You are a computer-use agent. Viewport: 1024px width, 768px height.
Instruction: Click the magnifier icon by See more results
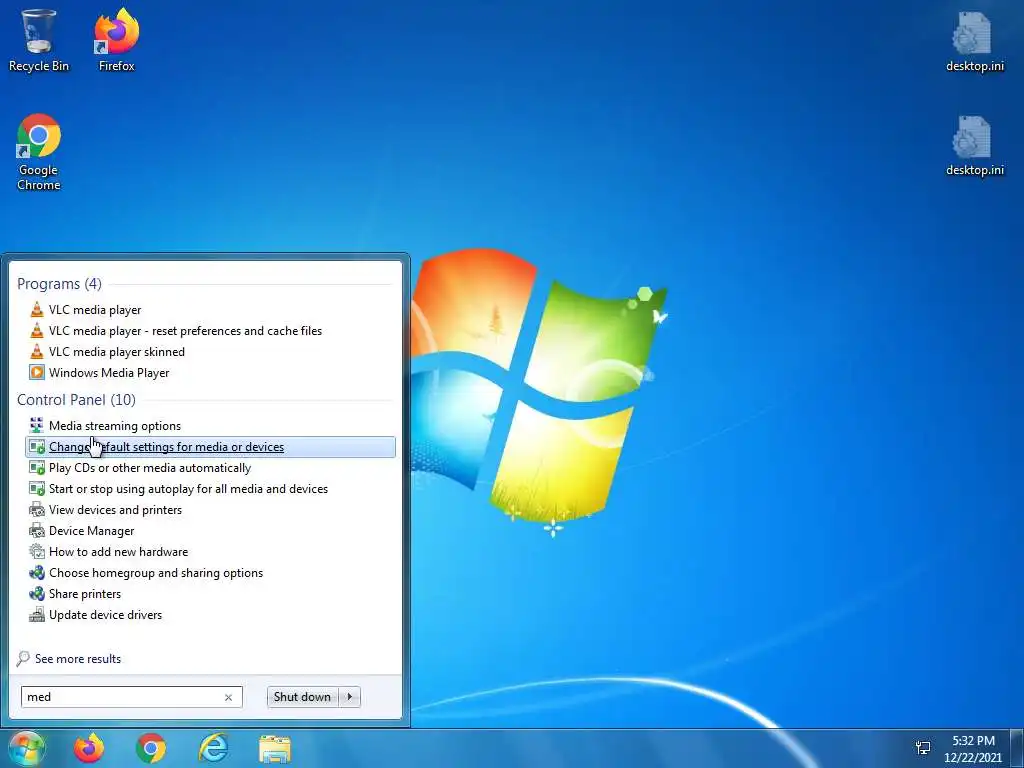23,658
